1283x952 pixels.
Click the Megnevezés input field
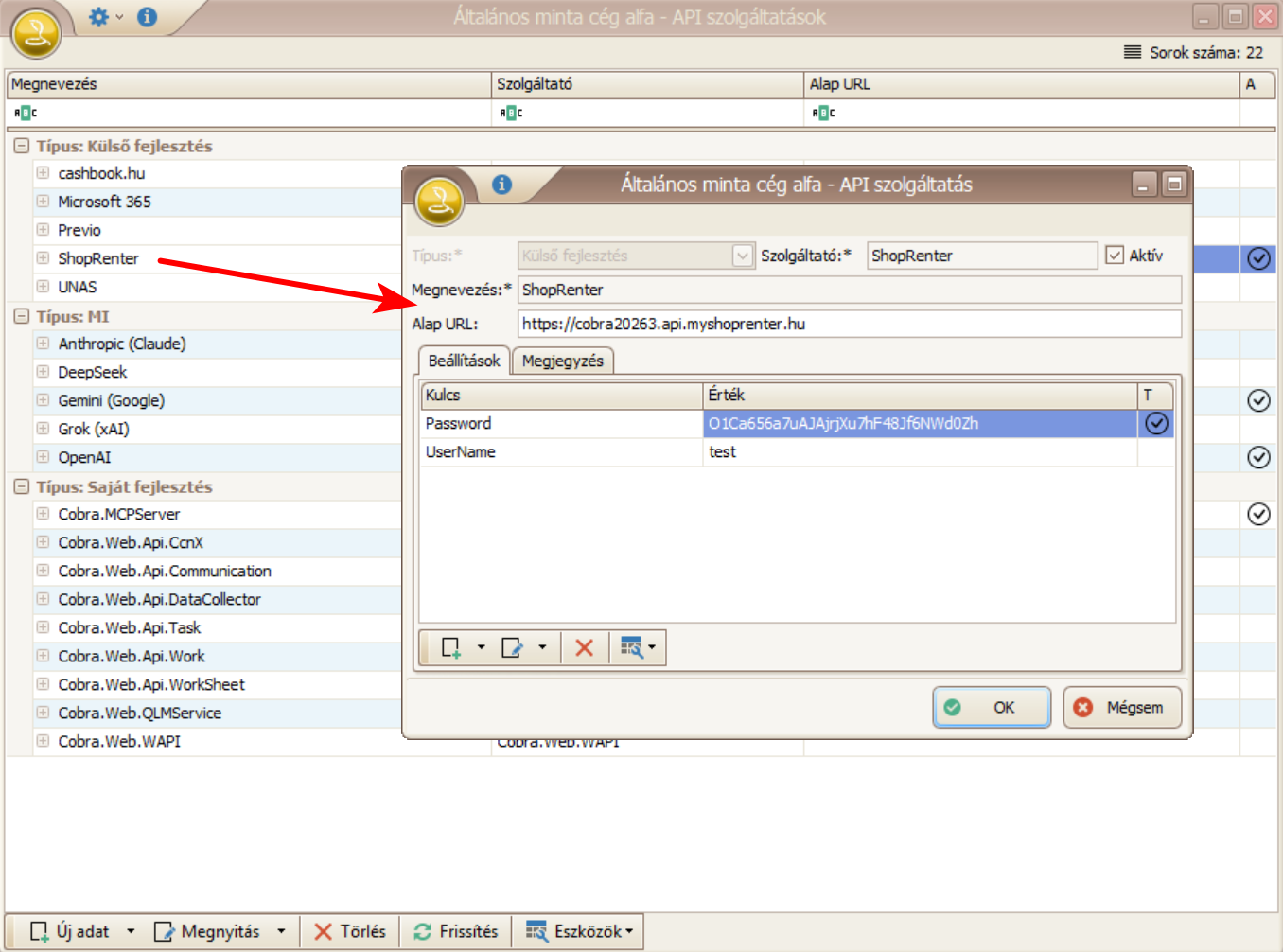click(x=850, y=290)
